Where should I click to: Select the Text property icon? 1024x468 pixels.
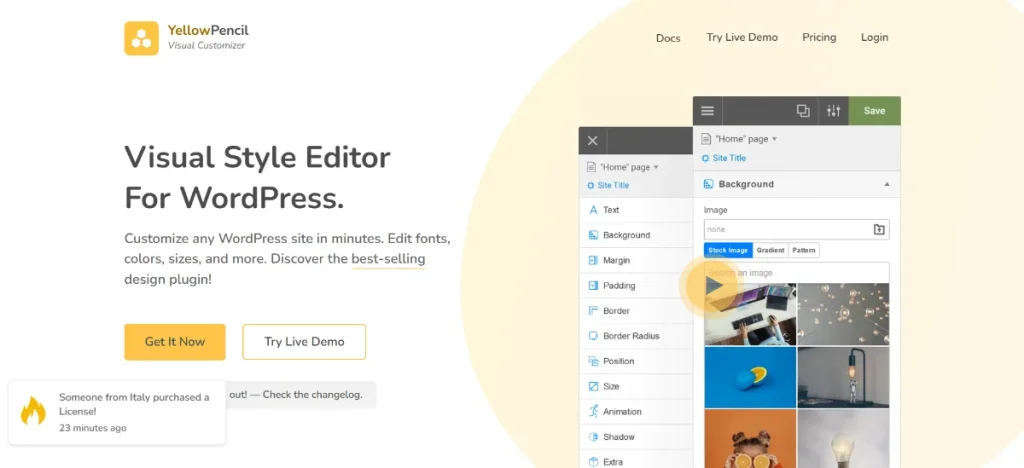coord(593,210)
